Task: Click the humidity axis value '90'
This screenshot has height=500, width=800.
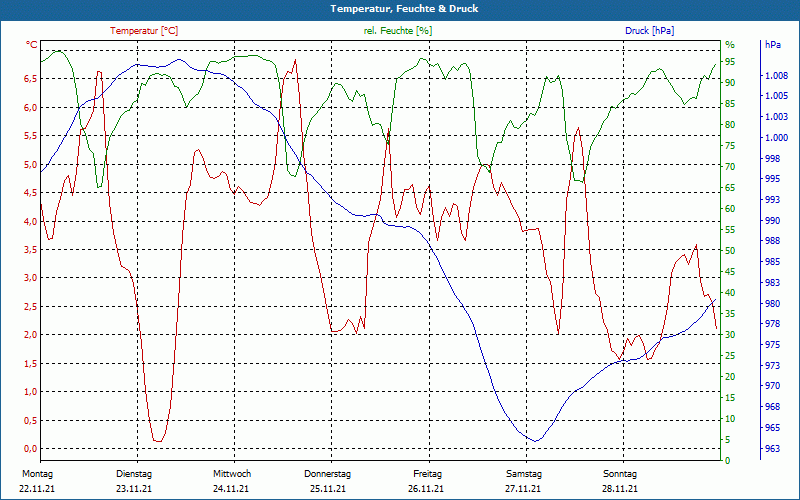Action: (x=730, y=83)
